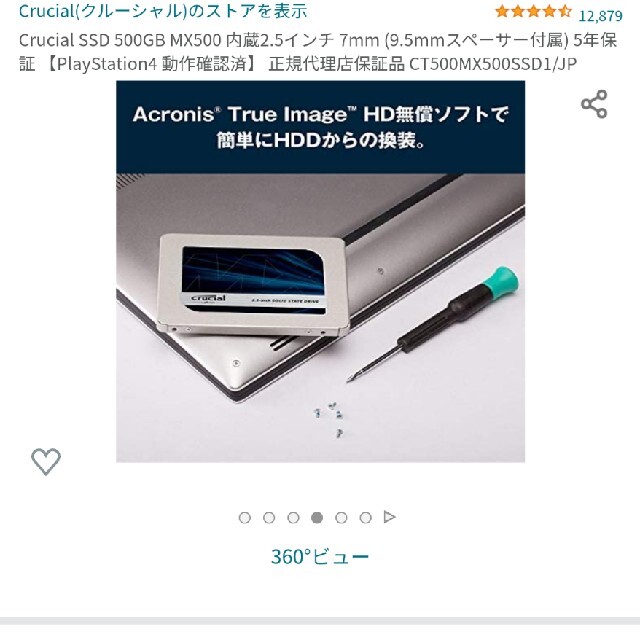Tap the screws shown below the laptop

click(x=329, y=419)
